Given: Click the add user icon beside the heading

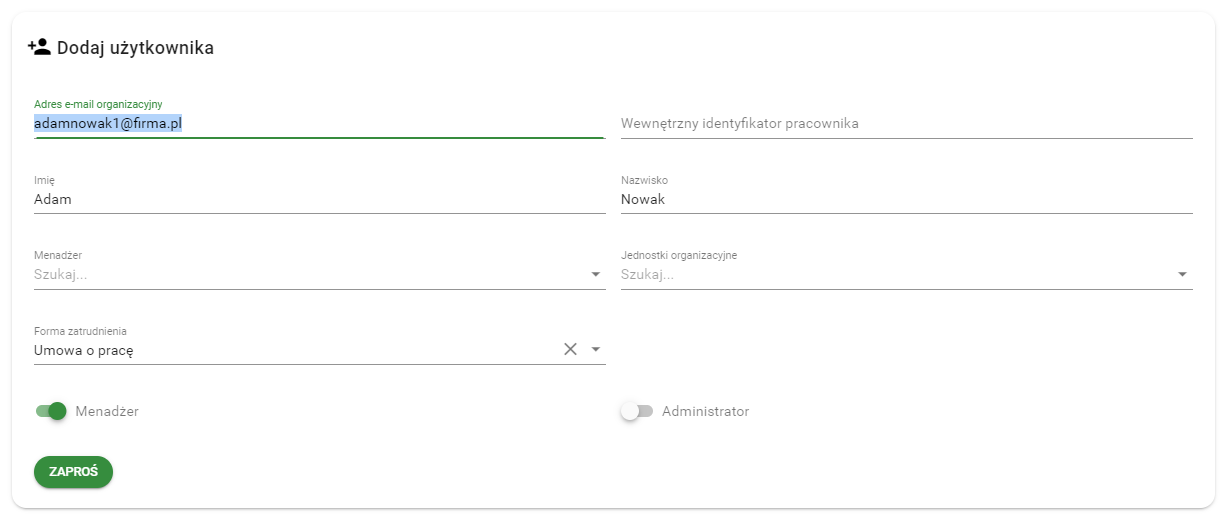Looking at the screenshot, I should tap(39, 47).
